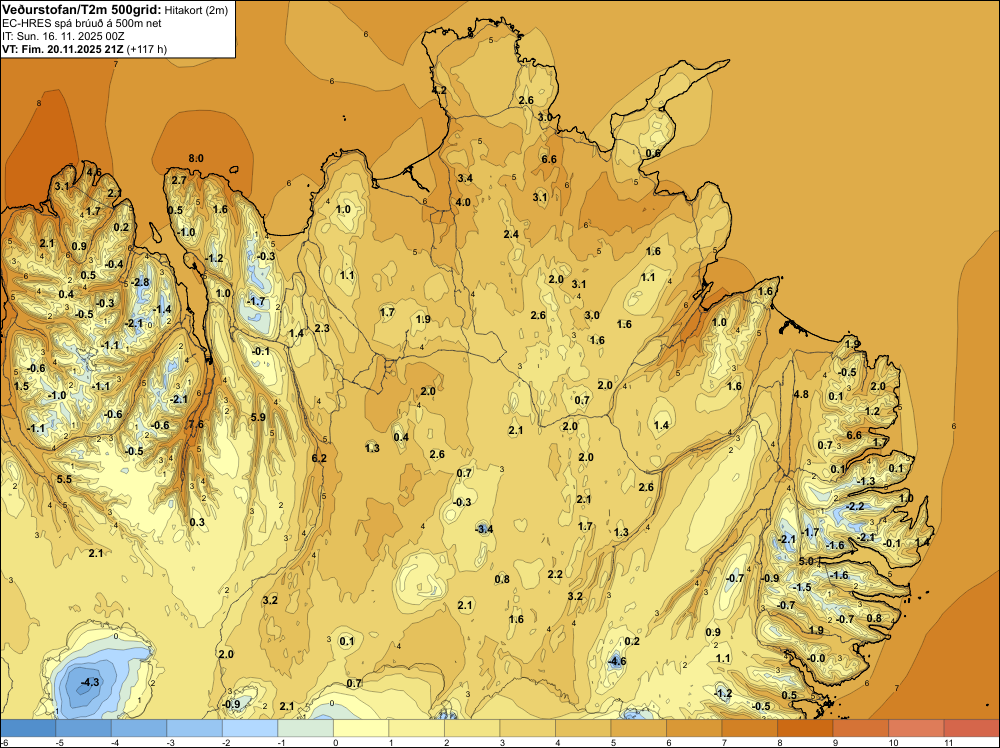1000x748 pixels.
Task: Click the 2.4 temperature value
Action: click(511, 234)
